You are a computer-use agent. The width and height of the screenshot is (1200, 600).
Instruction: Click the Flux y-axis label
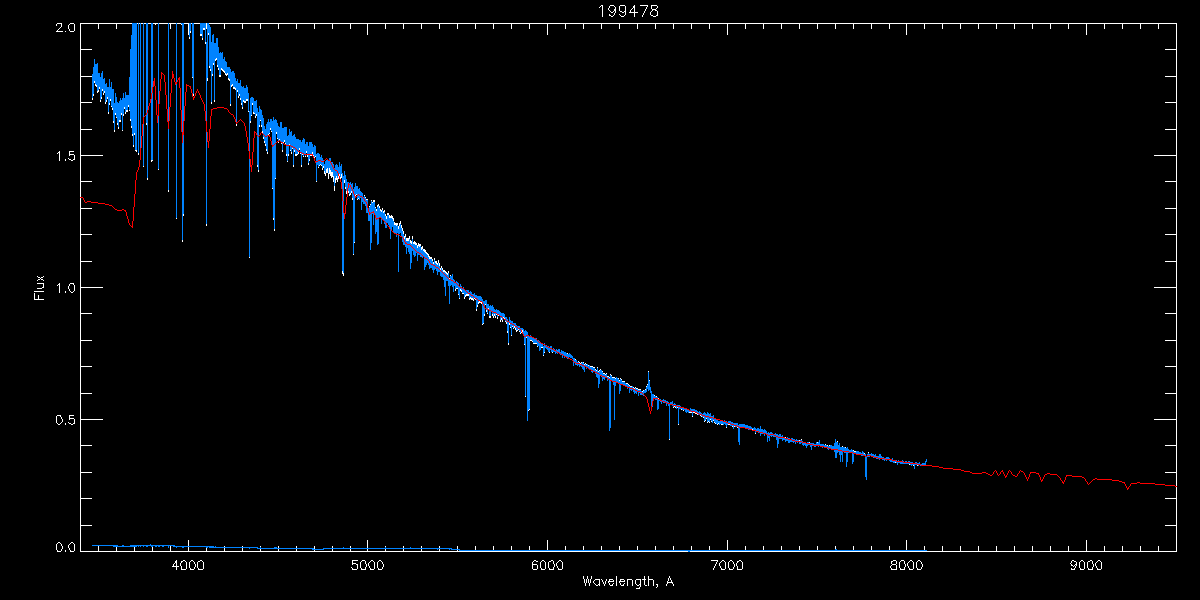39,288
